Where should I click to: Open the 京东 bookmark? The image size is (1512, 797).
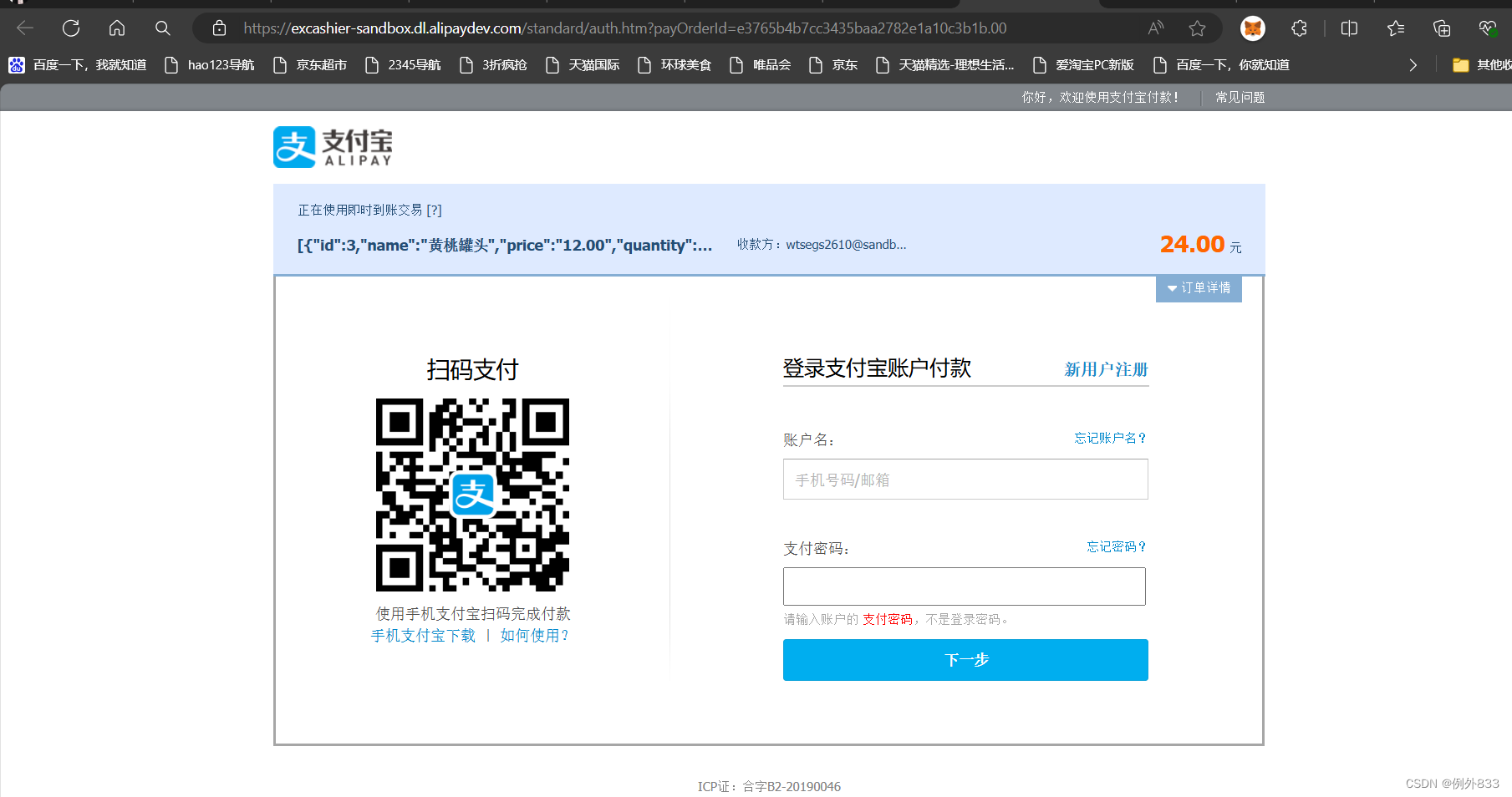833,64
